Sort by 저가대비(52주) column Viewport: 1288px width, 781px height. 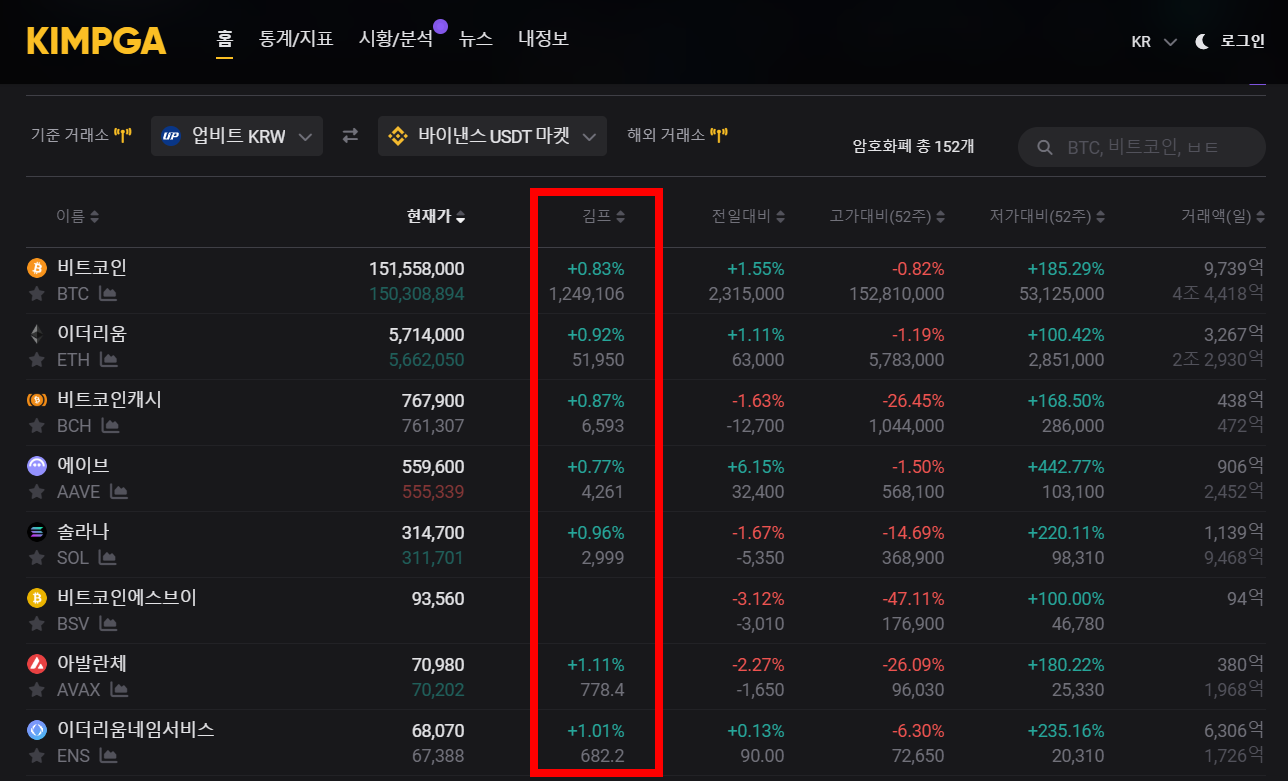(1047, 216)
